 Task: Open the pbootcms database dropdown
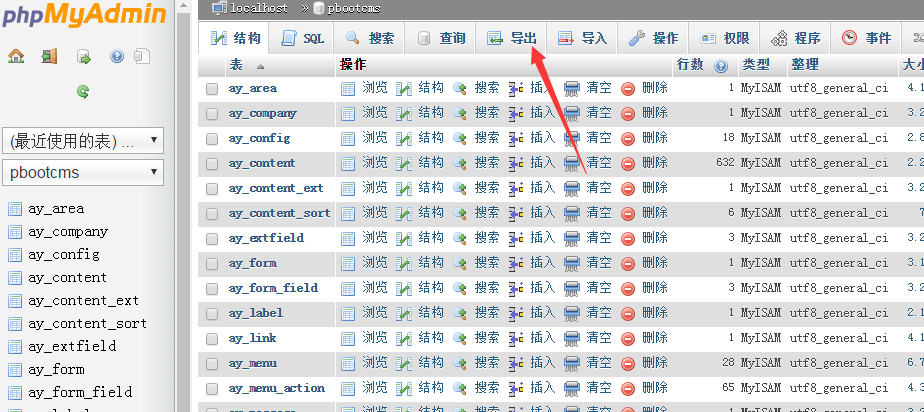(83, 172)
